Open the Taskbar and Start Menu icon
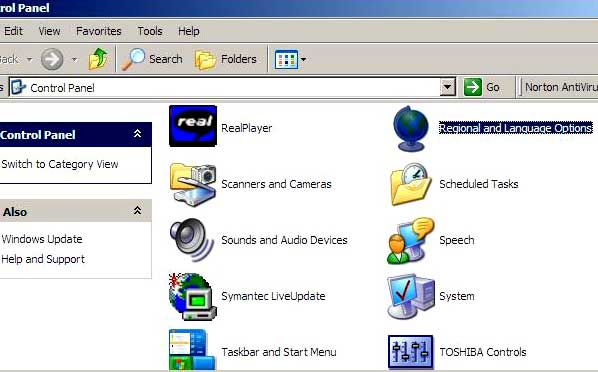The image size is (598, 372). [x=192, y=350]
